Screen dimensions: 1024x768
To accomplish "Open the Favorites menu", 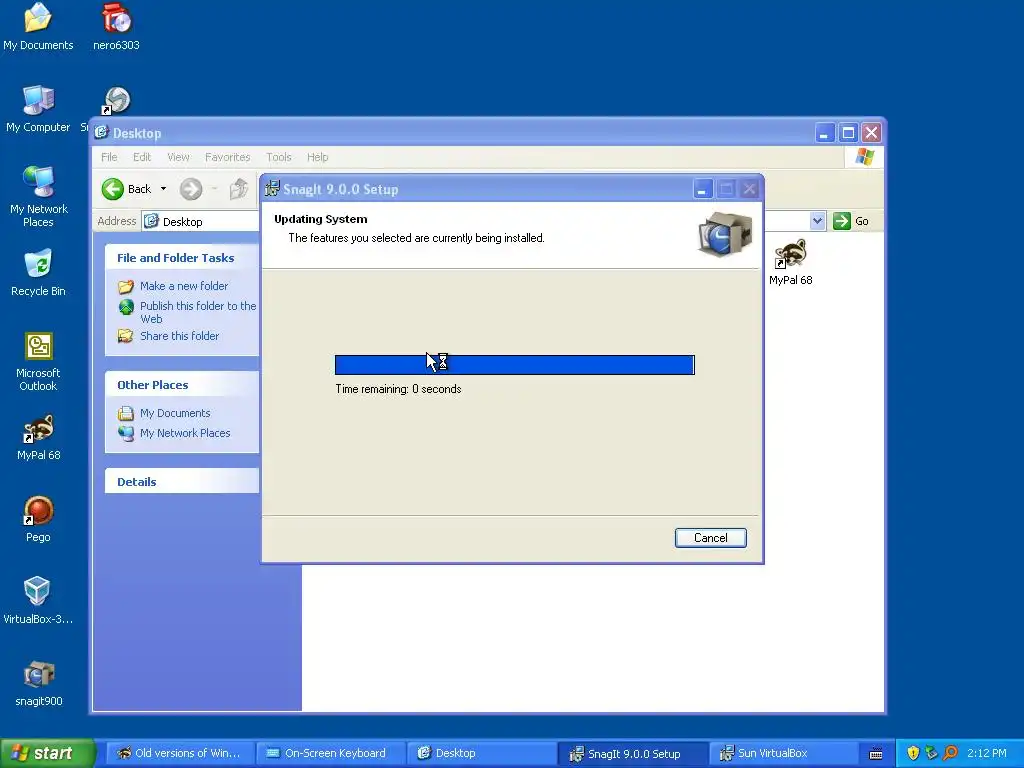I will tap(227, 157).
